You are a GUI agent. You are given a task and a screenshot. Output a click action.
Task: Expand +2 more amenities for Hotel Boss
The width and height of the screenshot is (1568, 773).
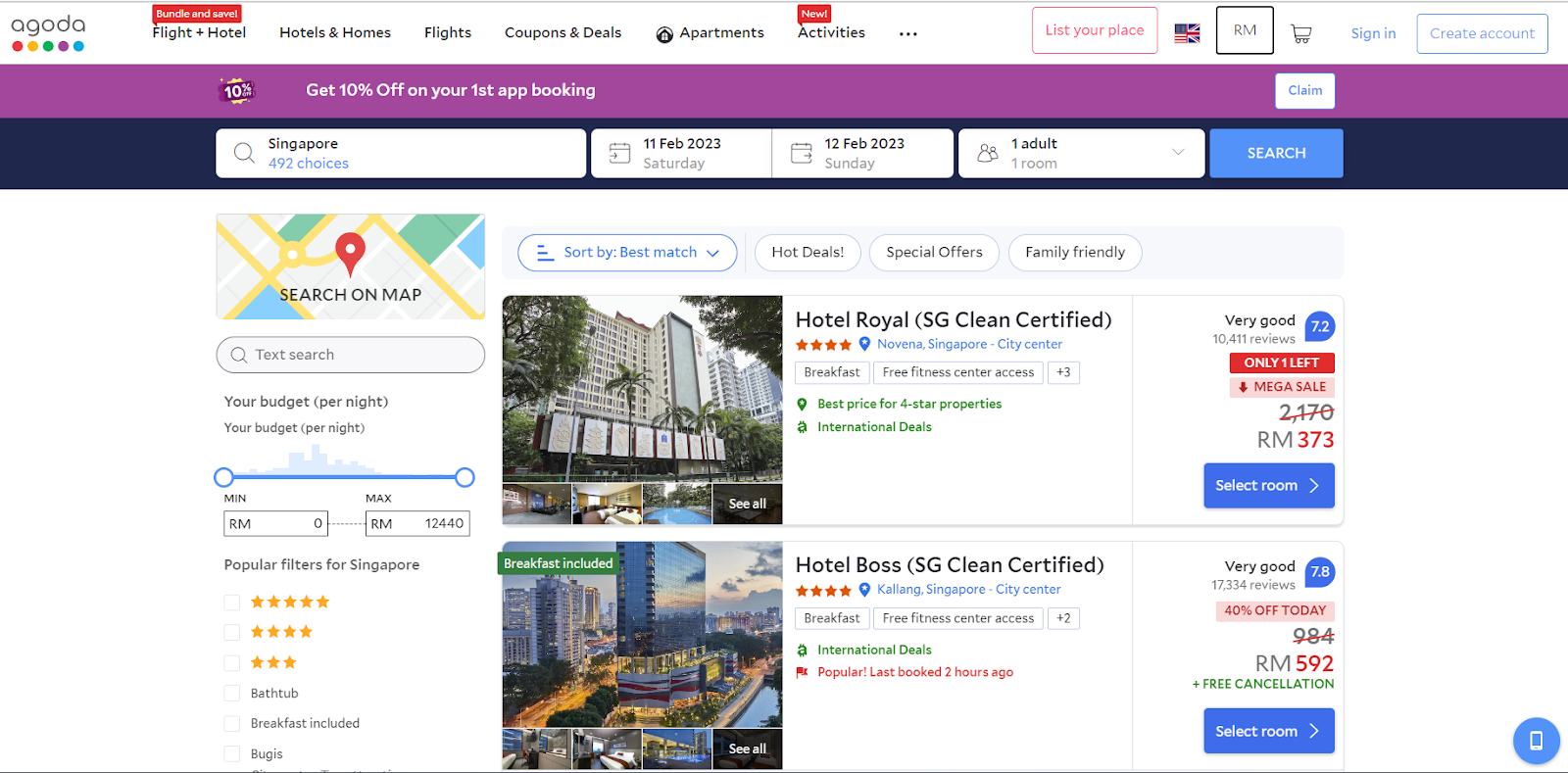coord(1063,618)
